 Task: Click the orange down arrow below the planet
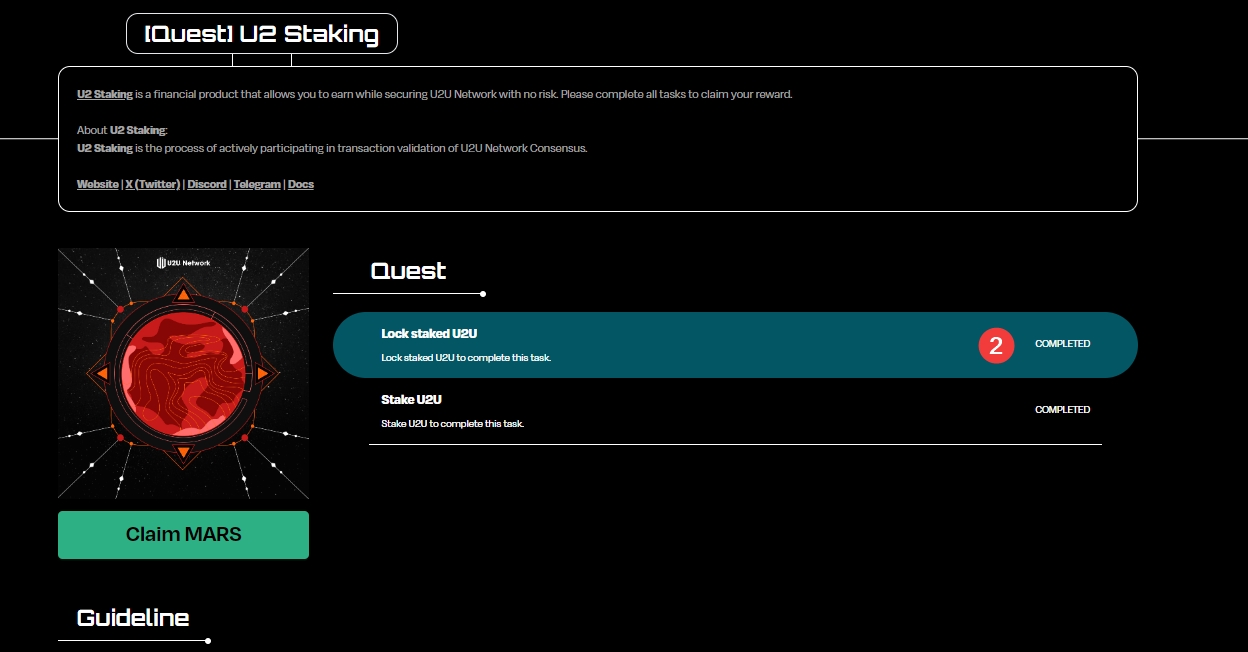(183, 453)
